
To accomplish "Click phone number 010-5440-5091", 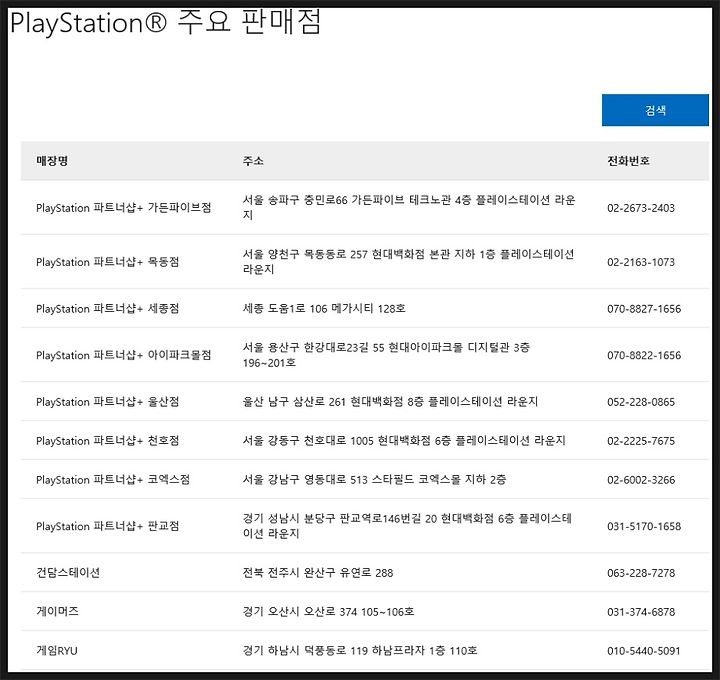I will (x=643, y=651).
